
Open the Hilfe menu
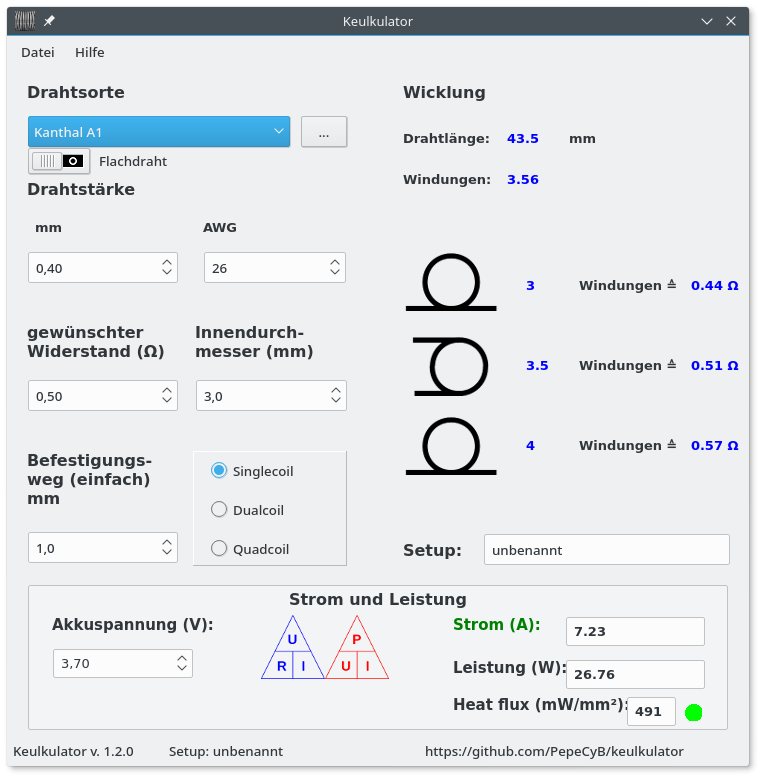pyautogui.click(x=89, y=52)
